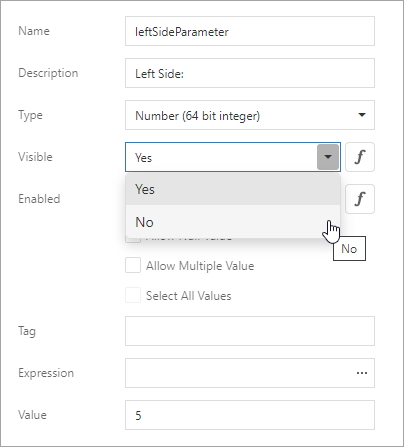This screenshot has height=447, width=404.
Task: Click the Expression field ellipsis button
Action: tap(362, 373)
